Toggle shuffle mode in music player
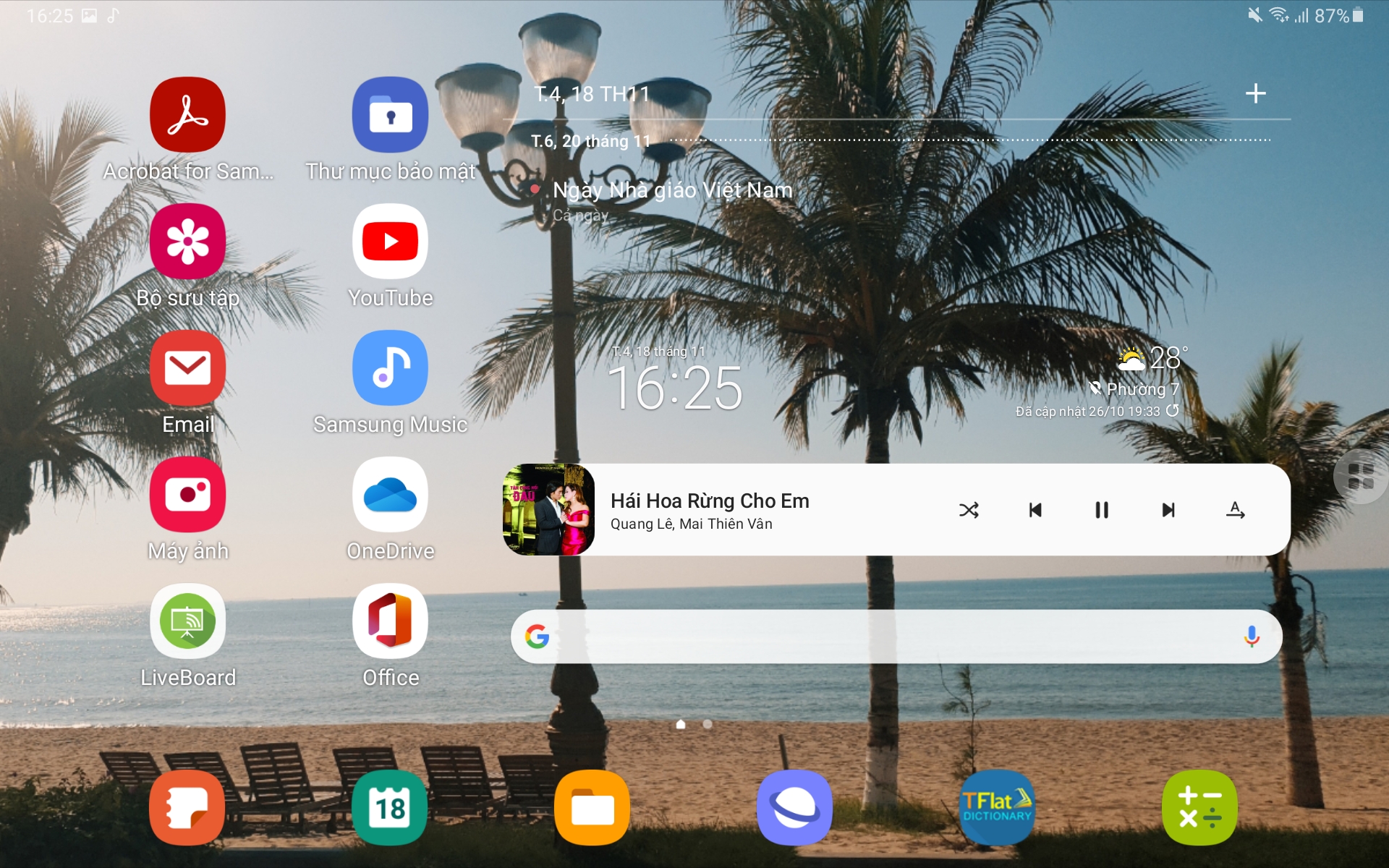This screenshot has width=1389, height=868. (967, 510)
